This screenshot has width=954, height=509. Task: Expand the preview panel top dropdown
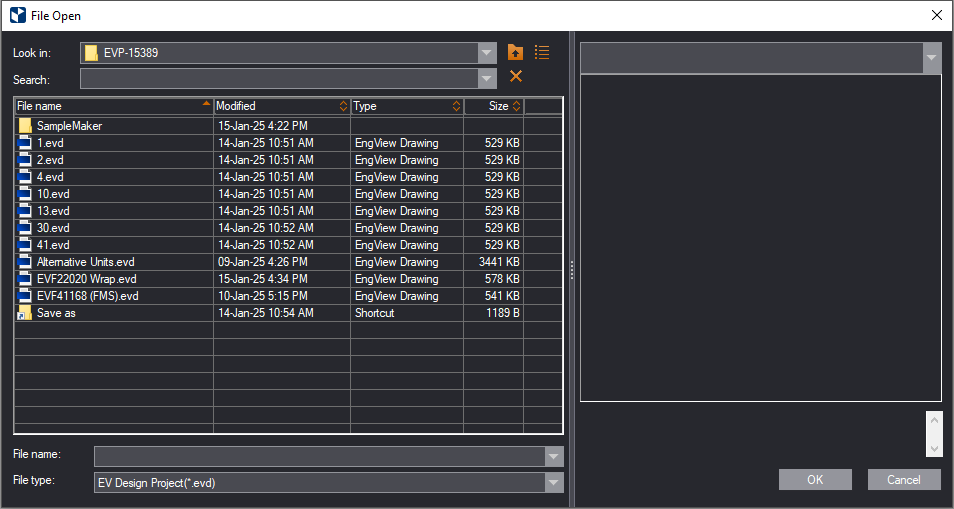[x=932, y=58]
